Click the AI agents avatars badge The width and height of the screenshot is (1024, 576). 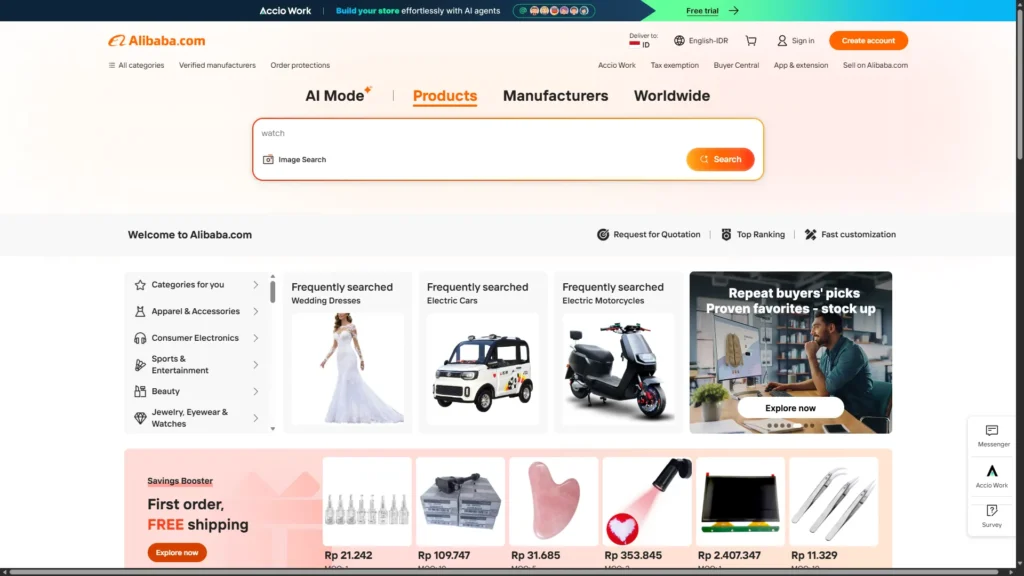click(x=554, y=10)
